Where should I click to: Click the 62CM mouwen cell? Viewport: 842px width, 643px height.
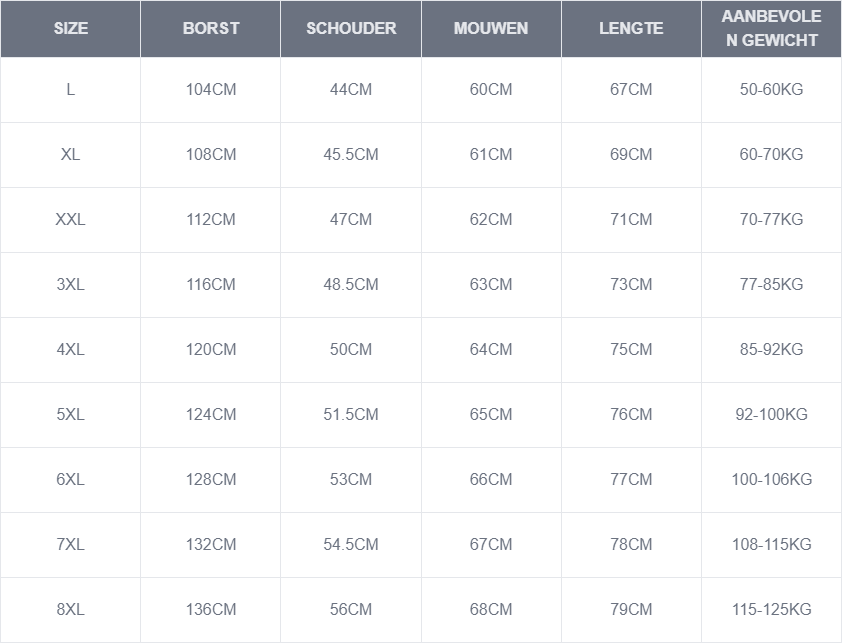[x=491, y=220]
